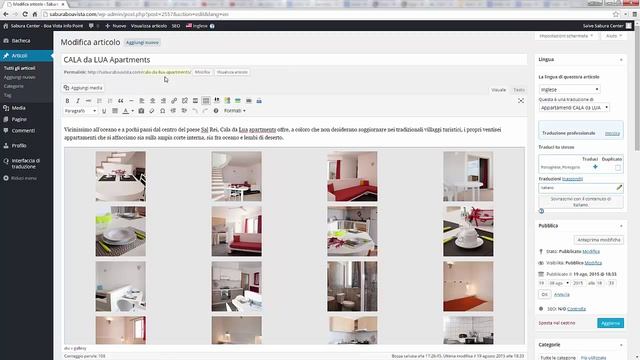Apply strikethrough formatting in toolbar

[x=89, y=101]
